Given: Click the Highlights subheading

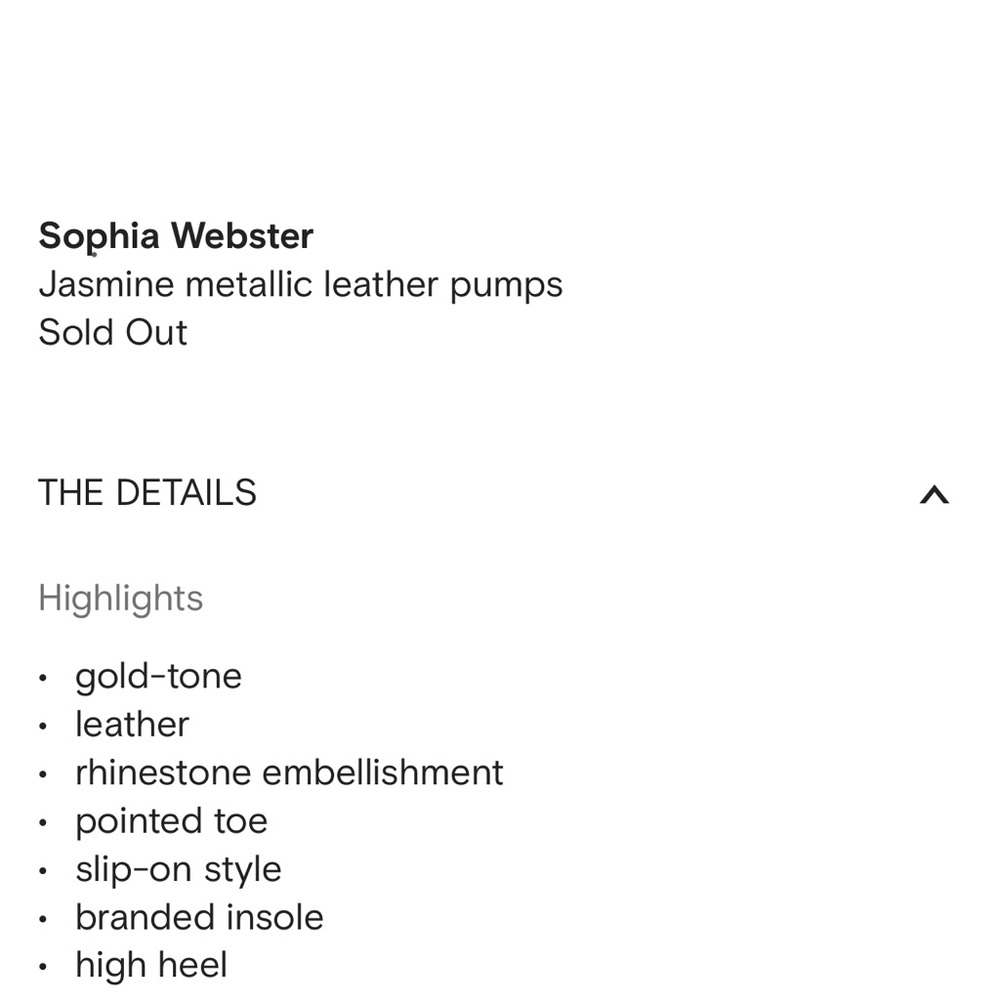Looking at the screenshot, I should [121, 599].
